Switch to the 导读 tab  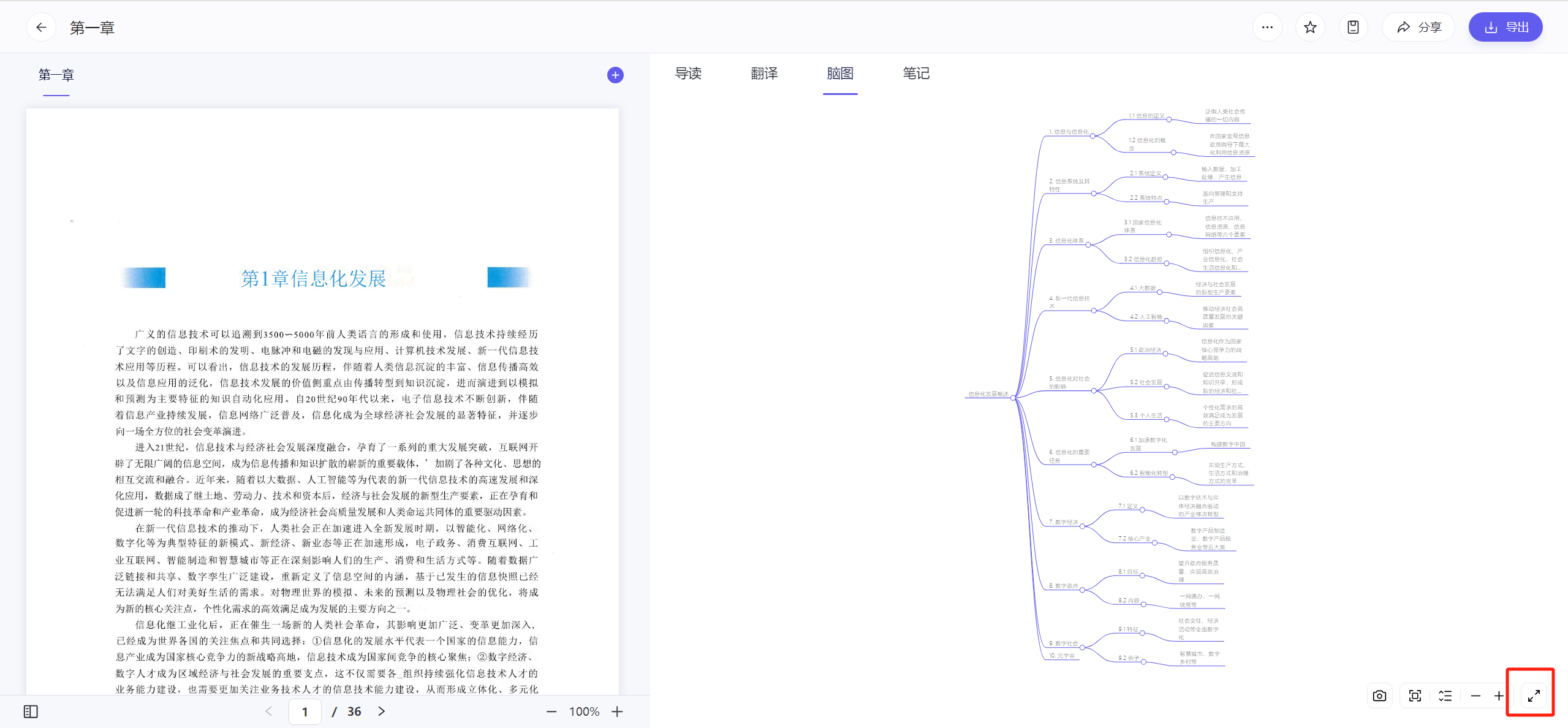[x=687, y=74]
